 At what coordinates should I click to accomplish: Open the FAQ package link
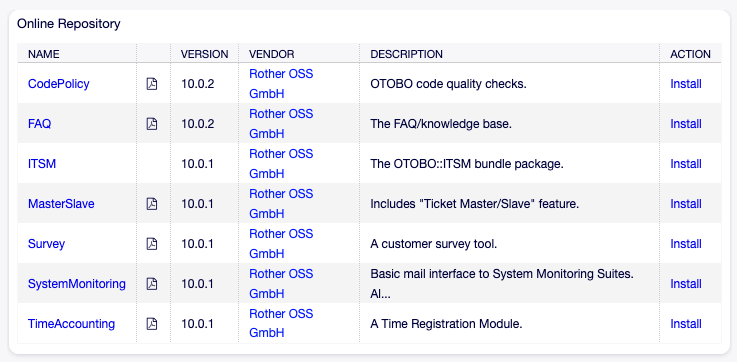coord(39,124)
